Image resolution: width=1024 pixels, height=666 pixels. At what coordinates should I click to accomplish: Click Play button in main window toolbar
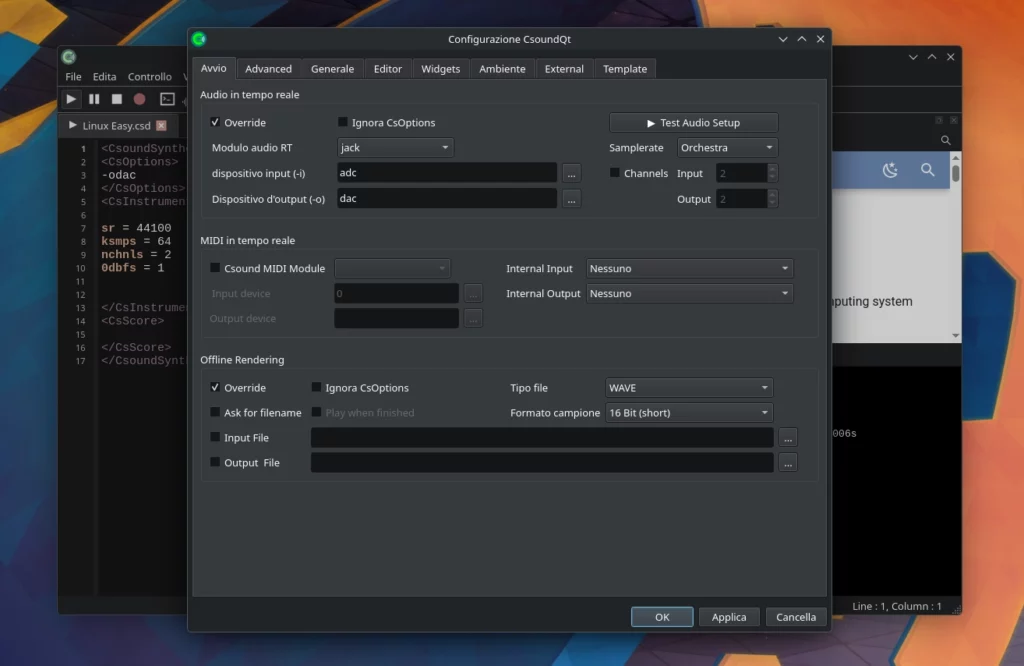(x=71, y=99)
